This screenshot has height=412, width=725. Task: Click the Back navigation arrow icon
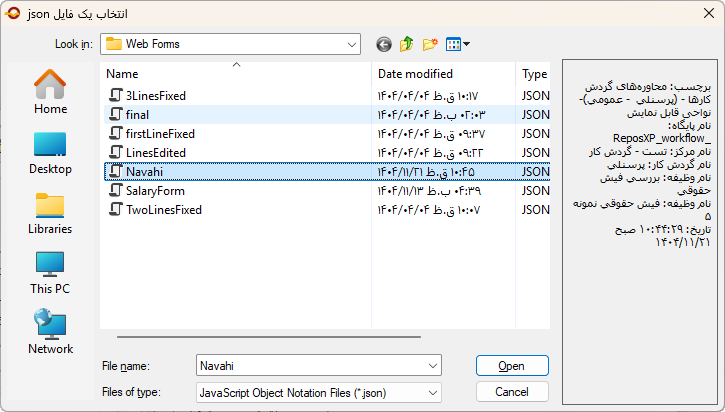coord(384,44)
